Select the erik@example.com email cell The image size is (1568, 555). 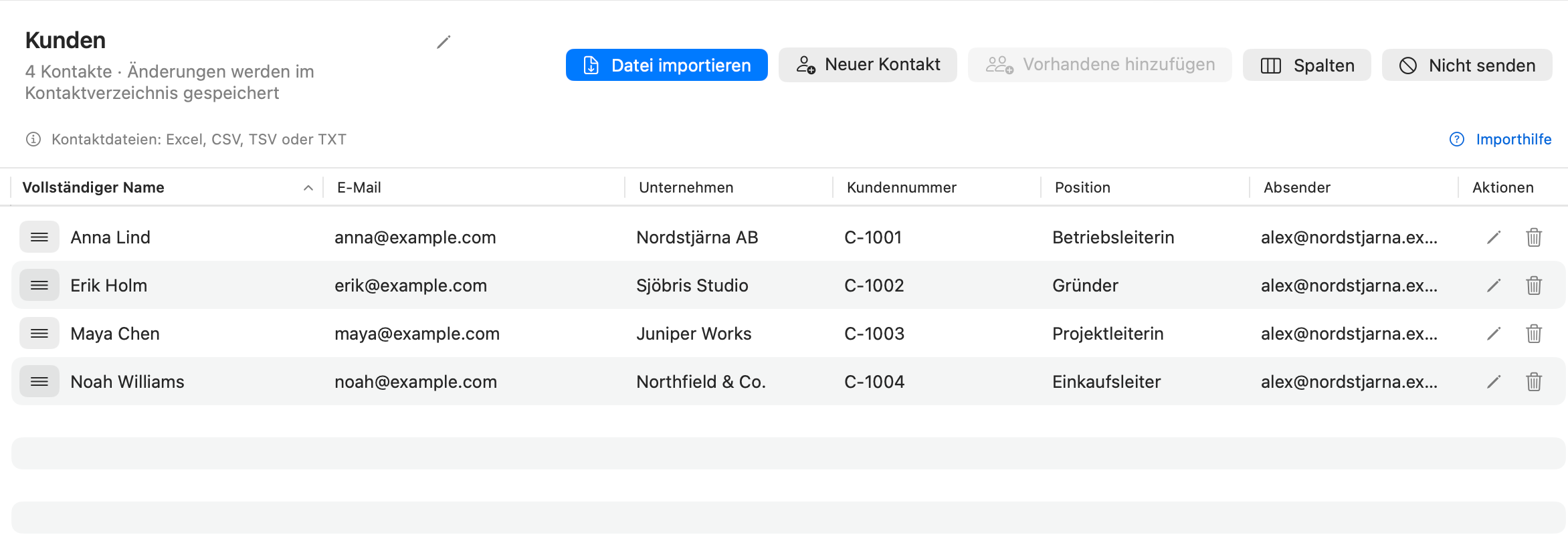point(411,286)
